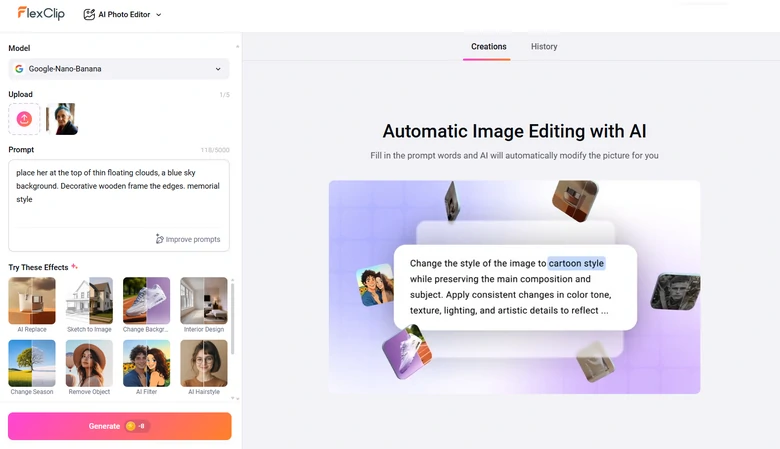Expand the Google-Nano-Banana model dropdown
The height and width of the screenshot is (449, 780).
pyautogui.click(x=118, y=69)
